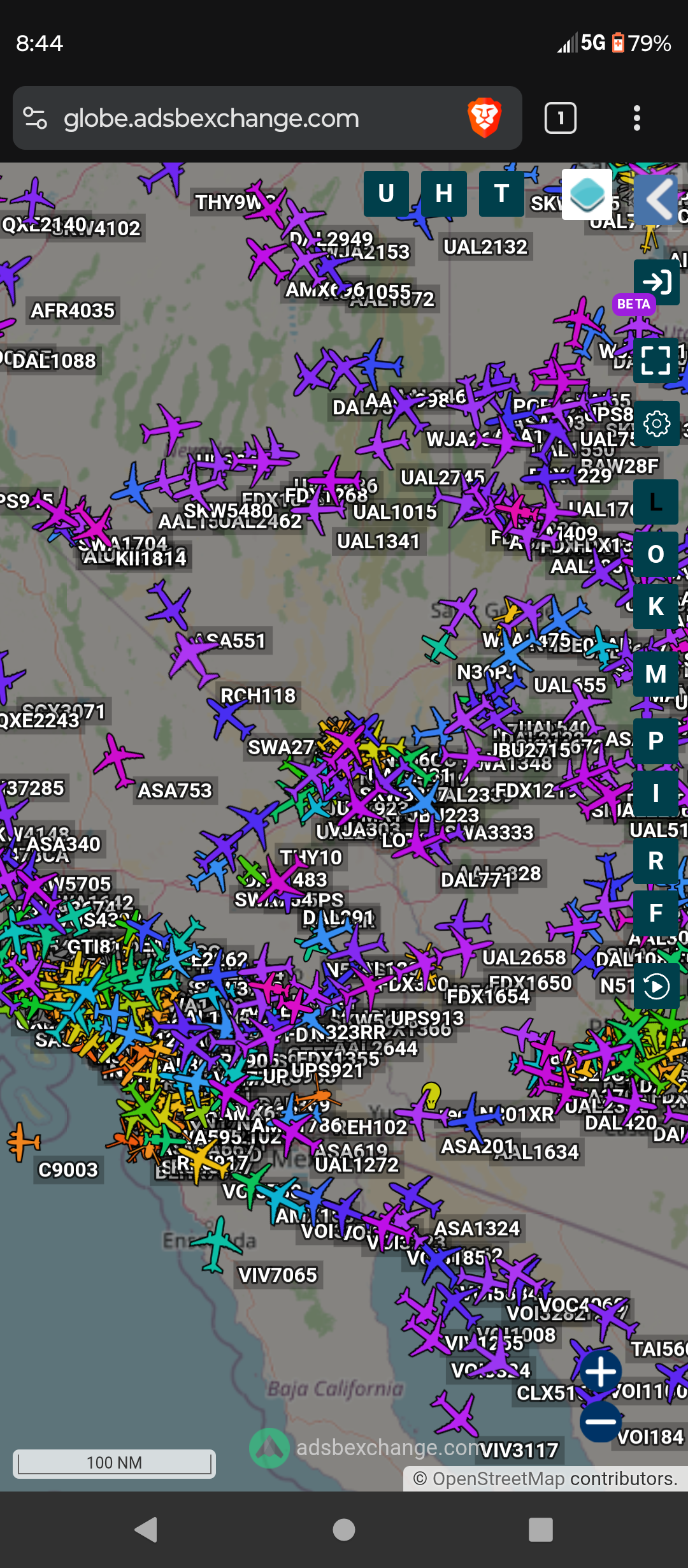
Task: Tap the Android back navigation button
Action: coord(147,1529)
